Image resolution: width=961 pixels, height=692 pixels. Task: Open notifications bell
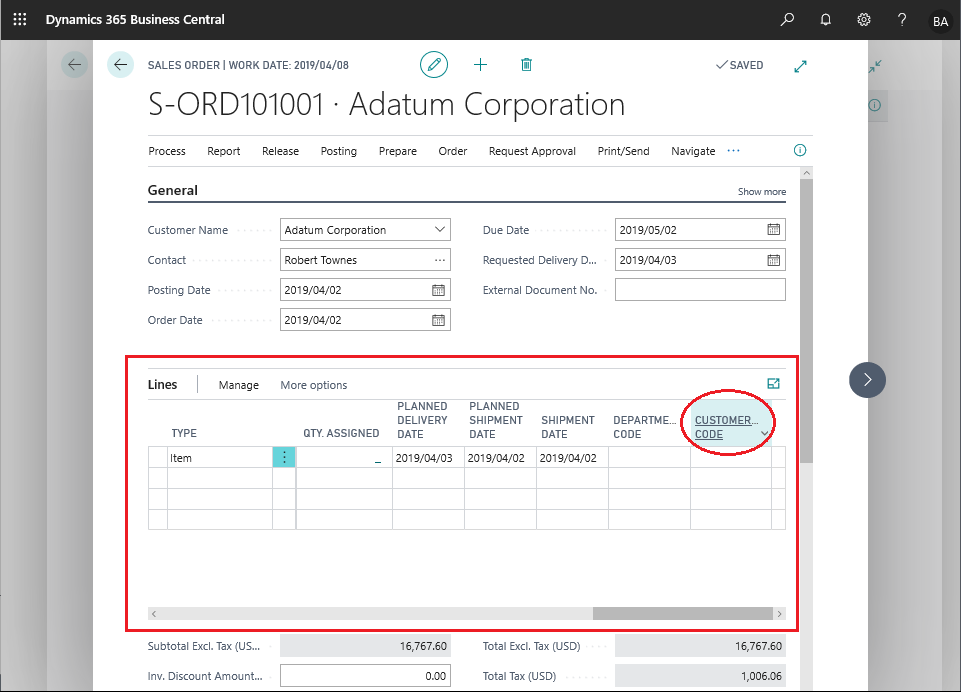[826, 20]
